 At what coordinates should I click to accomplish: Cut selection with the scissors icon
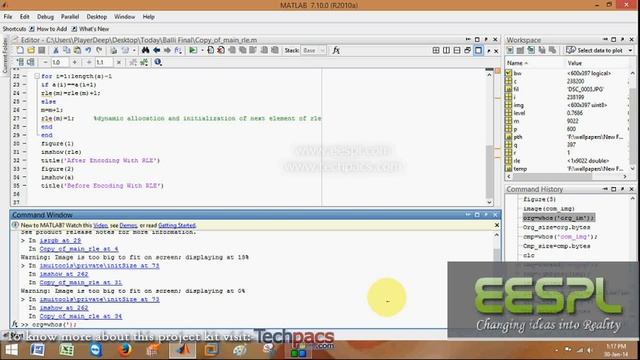(56, 50)
